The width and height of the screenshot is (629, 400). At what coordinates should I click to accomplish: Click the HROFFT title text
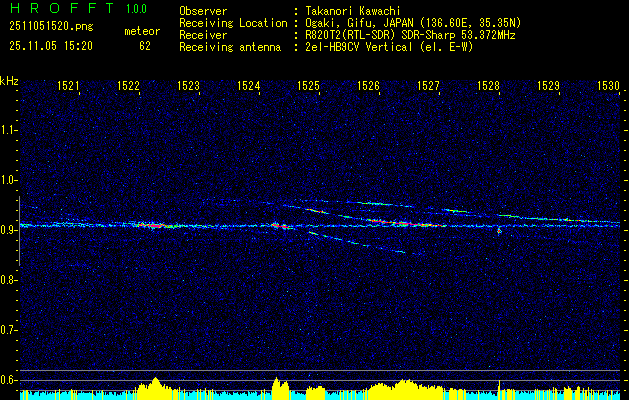[x=62, y=8]
